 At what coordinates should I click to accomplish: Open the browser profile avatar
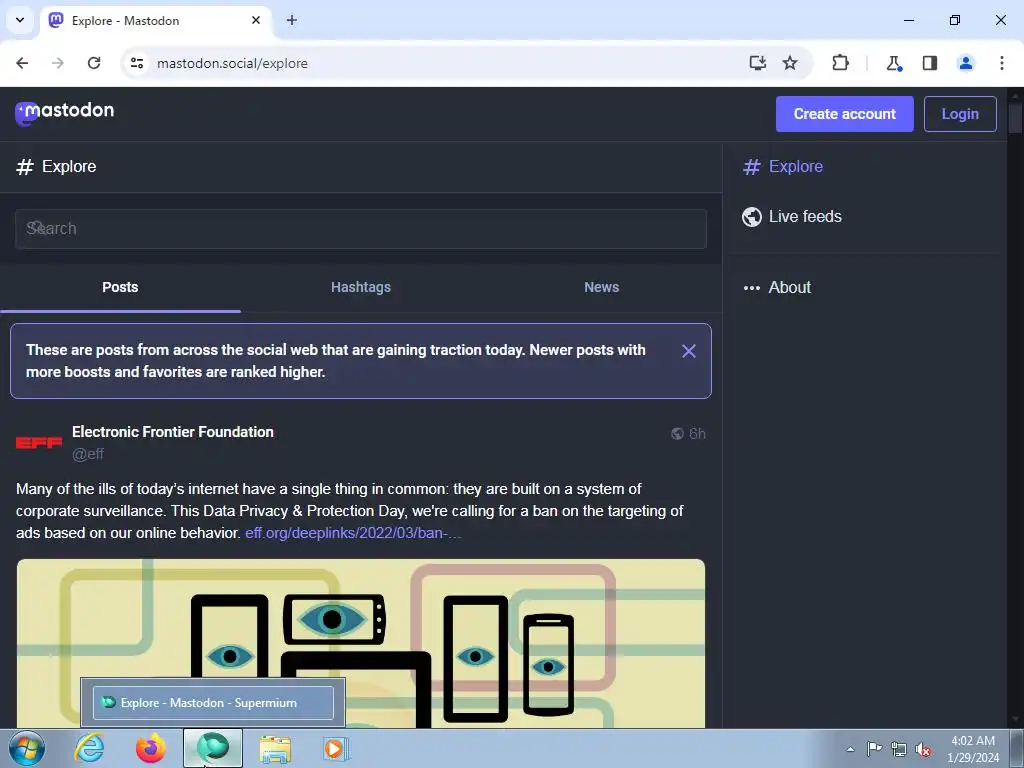click(x=966, y=63)
